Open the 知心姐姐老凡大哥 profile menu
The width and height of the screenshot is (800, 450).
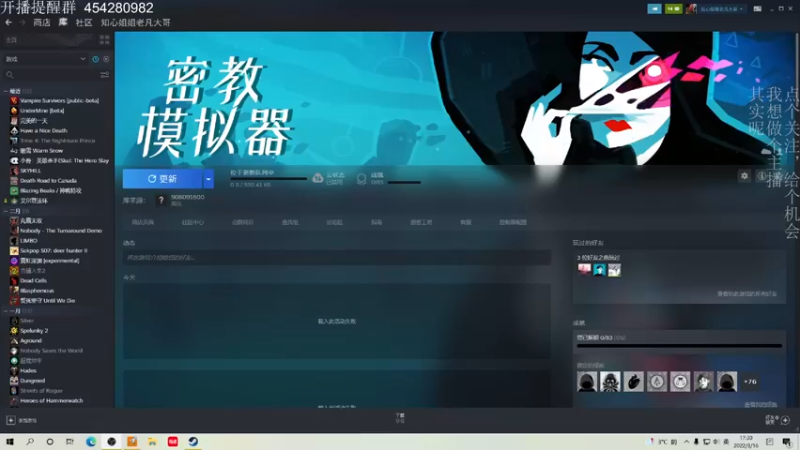point(135,22)
